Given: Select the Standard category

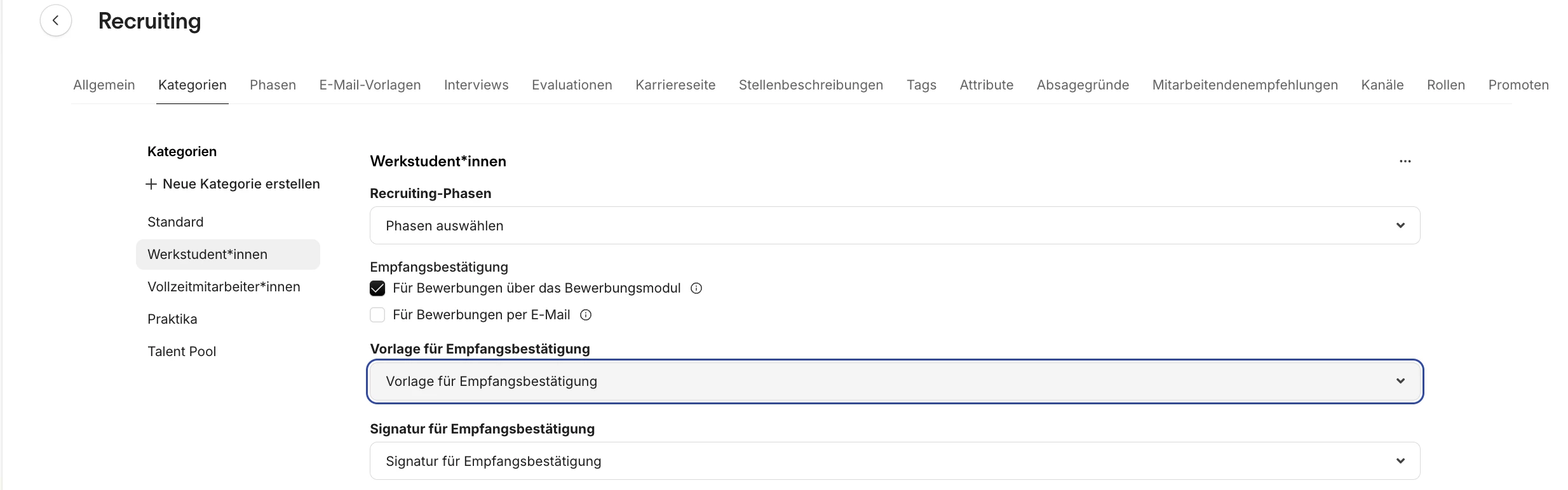Looking at the screenshot, I should (x=175, y=222).
